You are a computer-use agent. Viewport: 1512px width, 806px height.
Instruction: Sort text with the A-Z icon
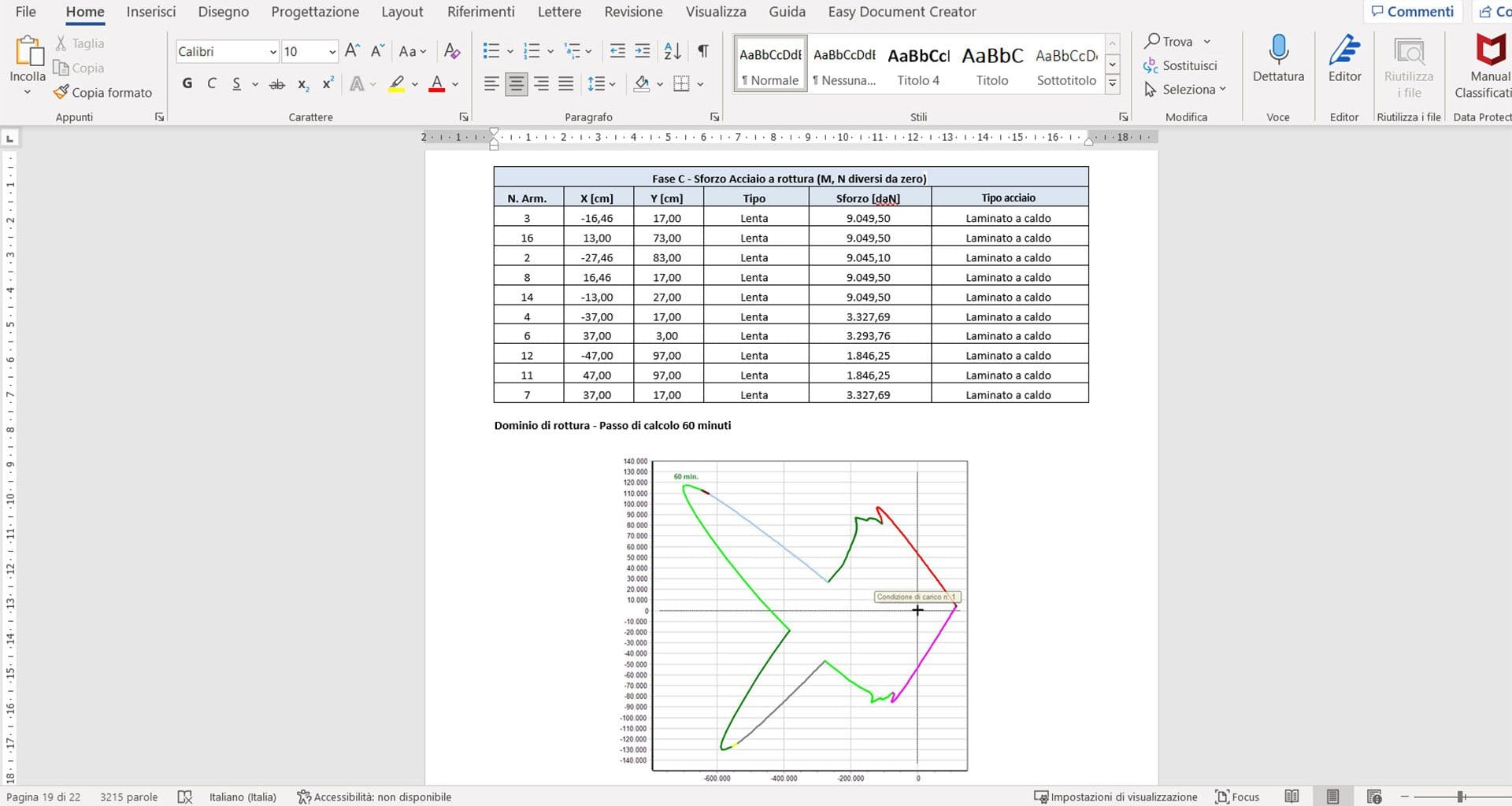click(672, 50)
